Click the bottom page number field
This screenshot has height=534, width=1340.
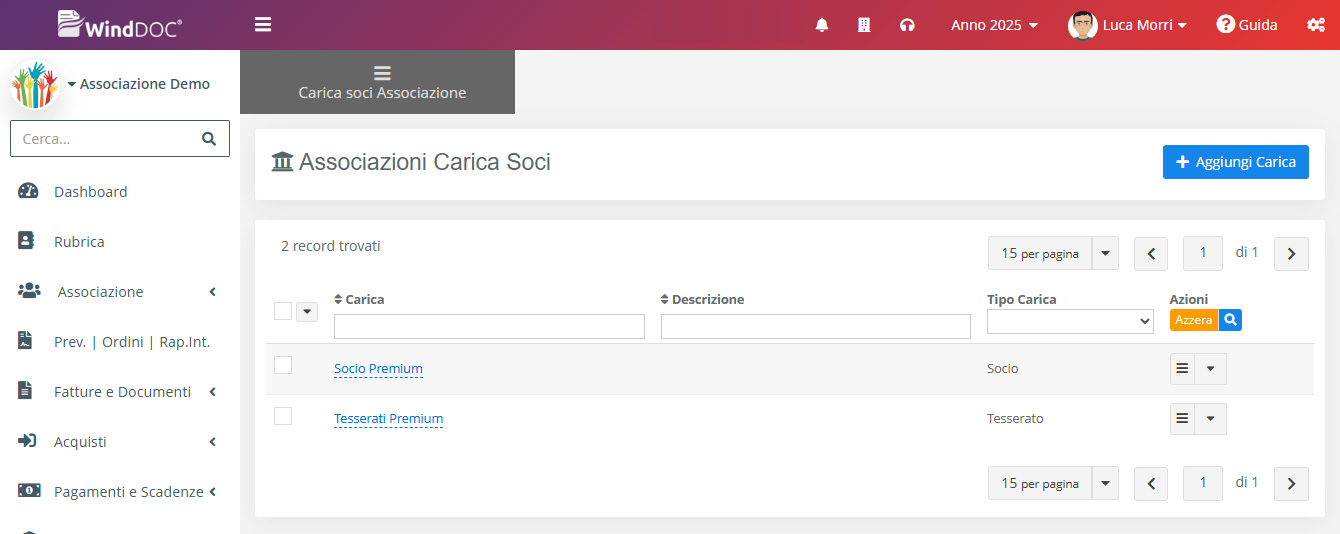(1203, 483)
